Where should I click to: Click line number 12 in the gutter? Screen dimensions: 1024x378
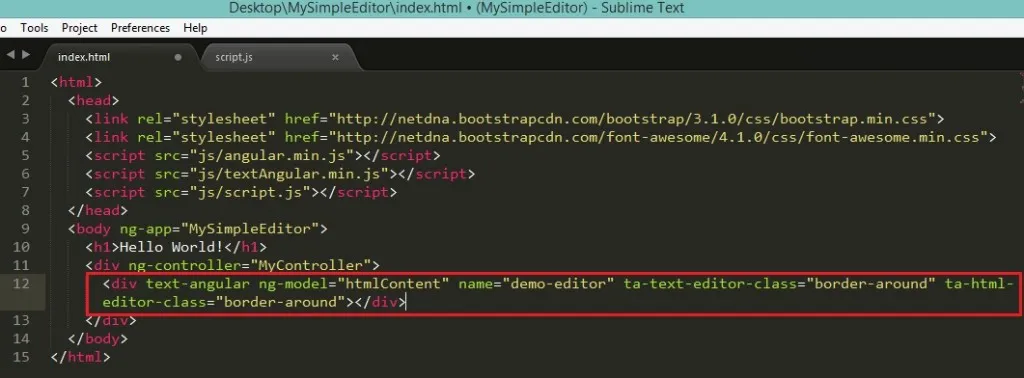(x=21, y=284)
